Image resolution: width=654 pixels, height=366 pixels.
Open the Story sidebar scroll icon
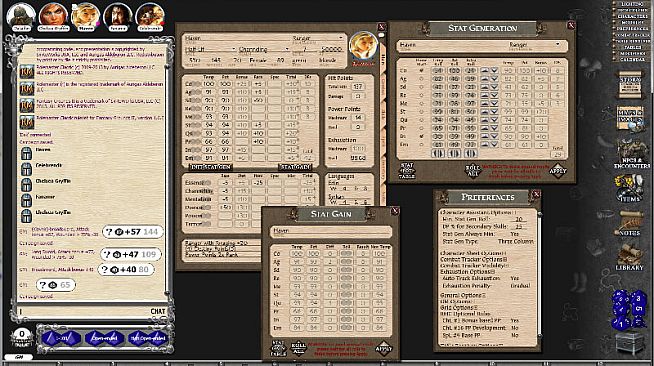[x=630, y=85]
